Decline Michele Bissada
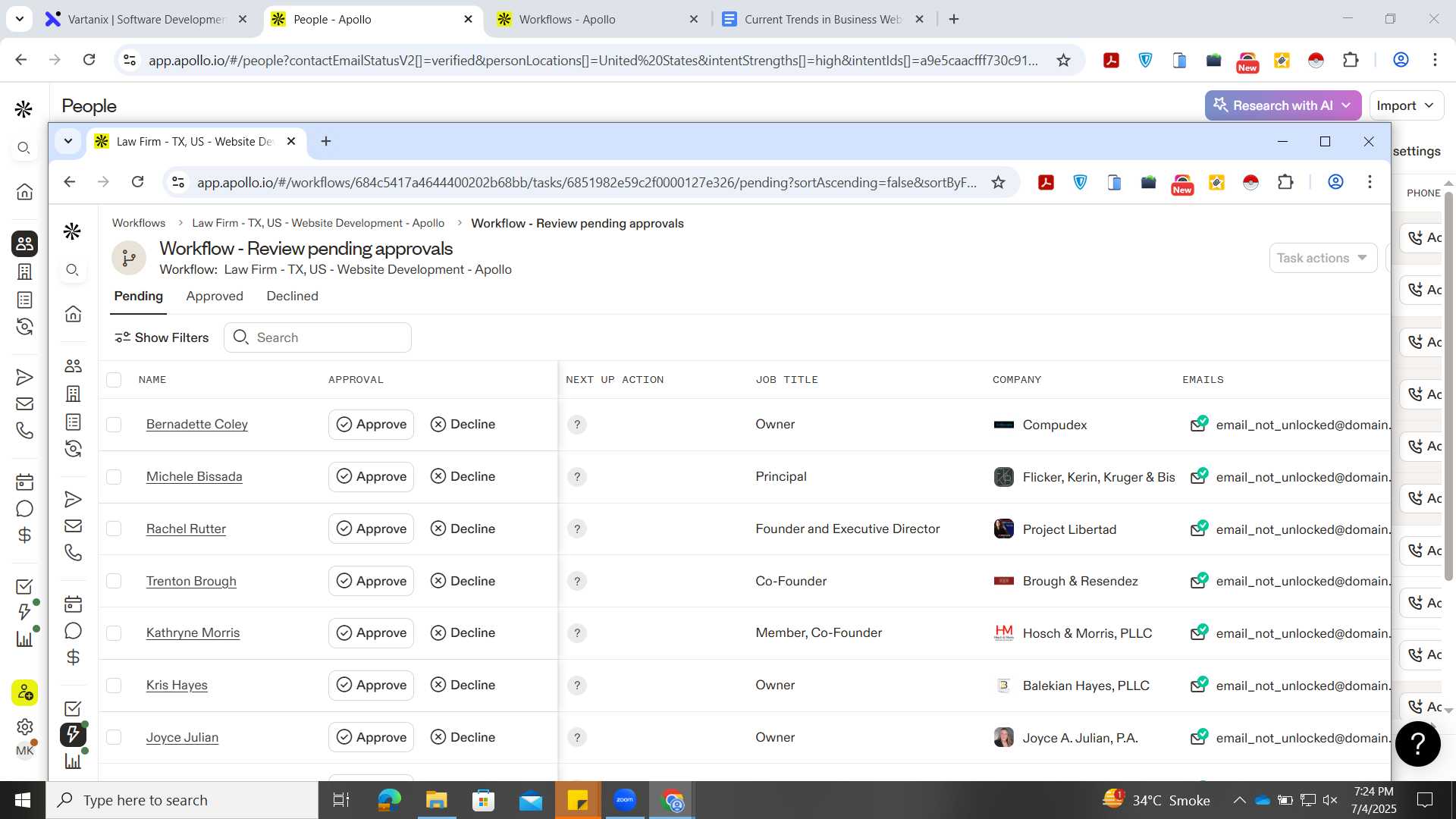Screen dimensions: 1456x819 463,477
